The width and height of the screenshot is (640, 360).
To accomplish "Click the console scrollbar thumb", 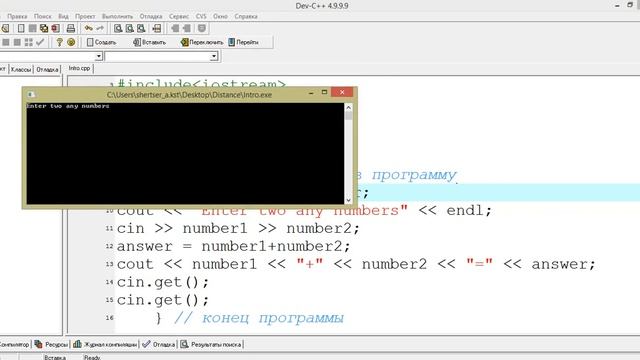I will coord(349,116).
